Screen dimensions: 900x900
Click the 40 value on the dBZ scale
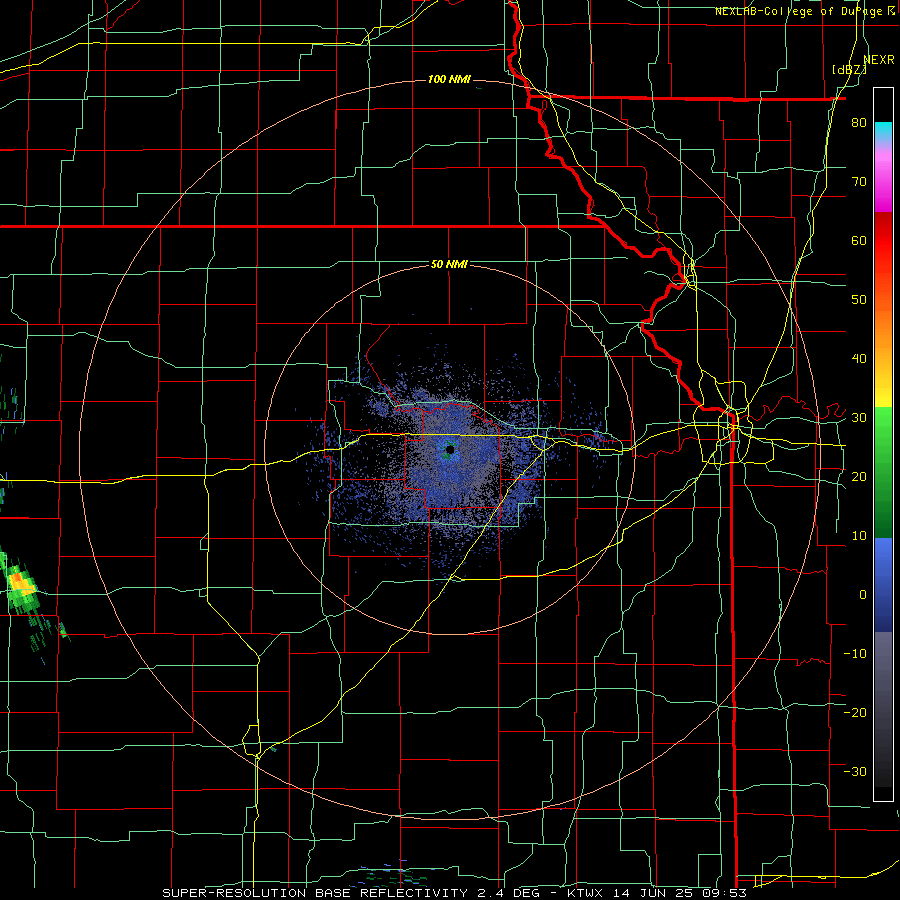click(x=859, y=359)
